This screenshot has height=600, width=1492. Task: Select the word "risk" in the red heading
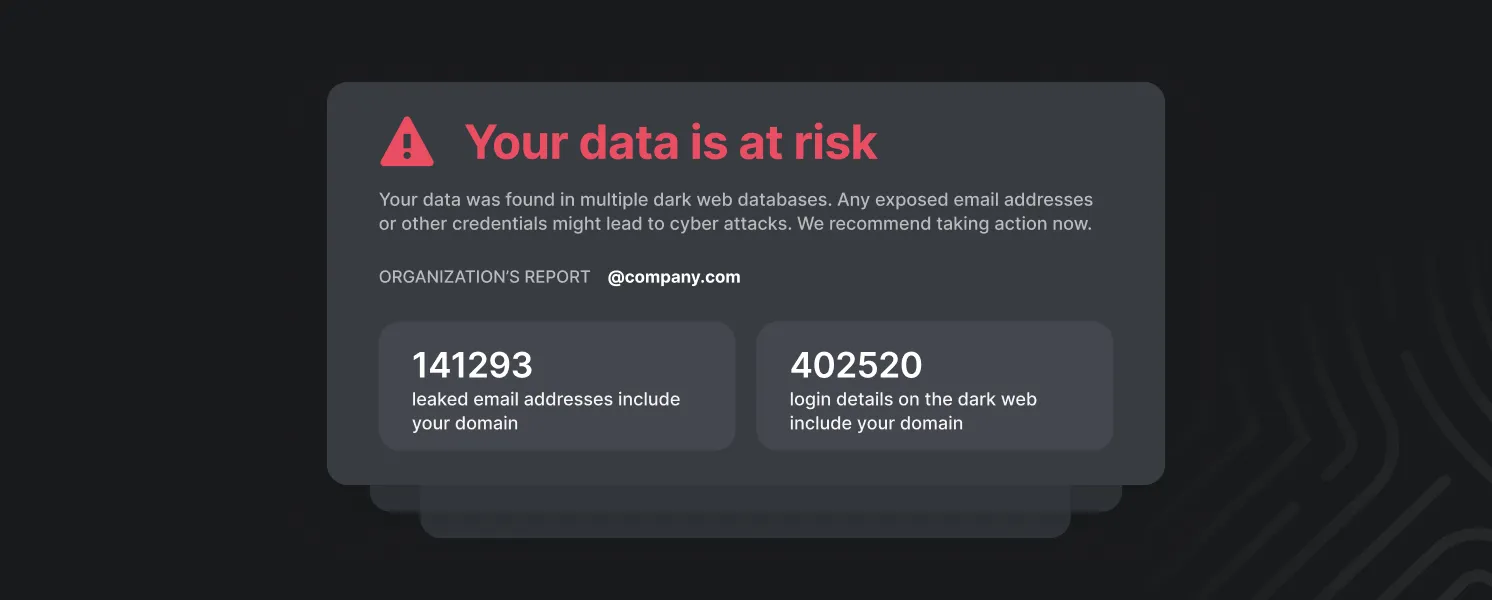(x=835, y=142)
